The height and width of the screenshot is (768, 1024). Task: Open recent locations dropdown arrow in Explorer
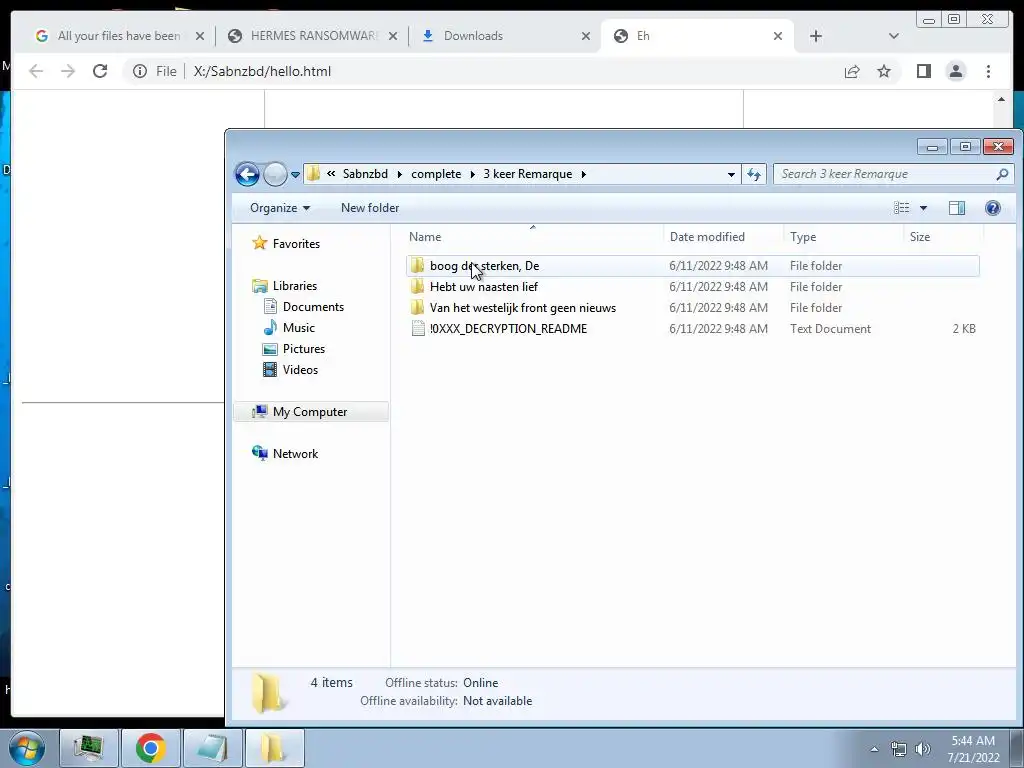tap(295, 175)
